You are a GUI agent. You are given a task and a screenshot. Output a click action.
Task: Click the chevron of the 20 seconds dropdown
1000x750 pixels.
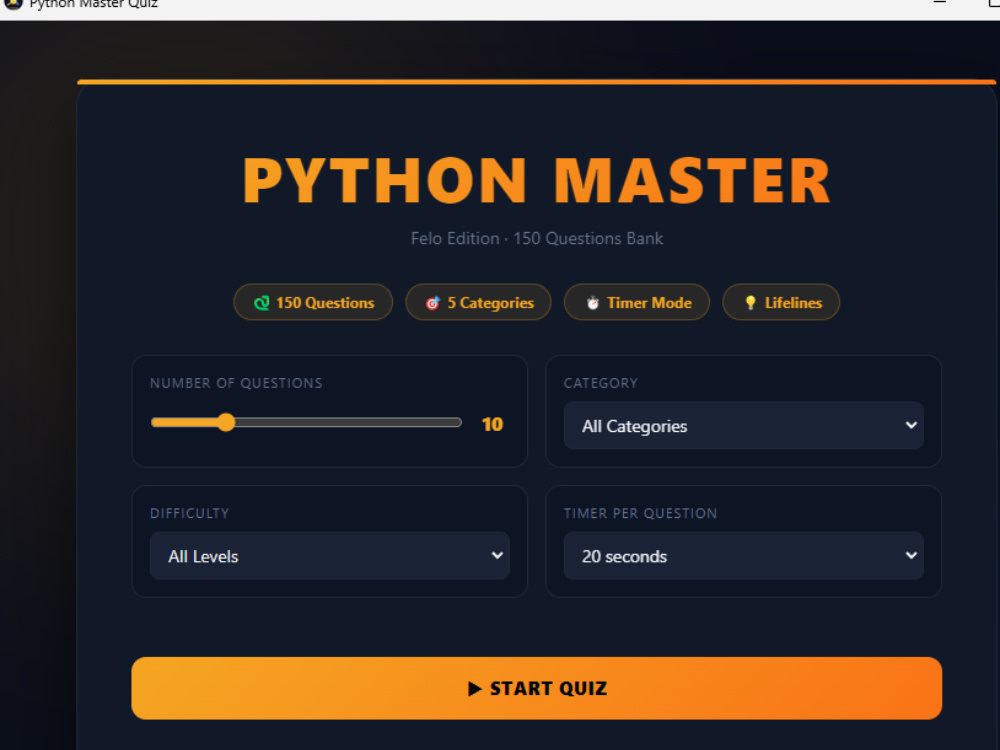911,555
